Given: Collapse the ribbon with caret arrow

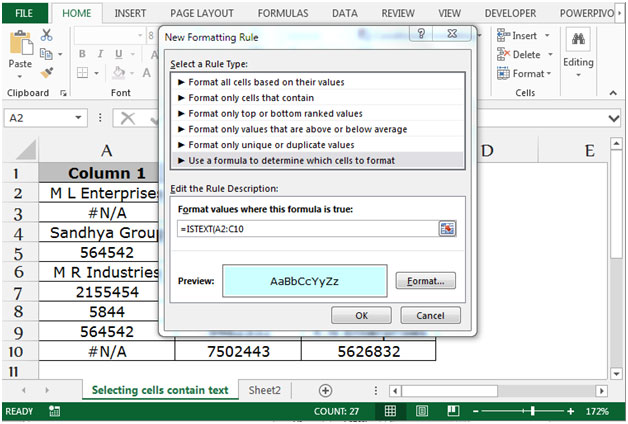Looking at the screenshot, I should [613, 93].
